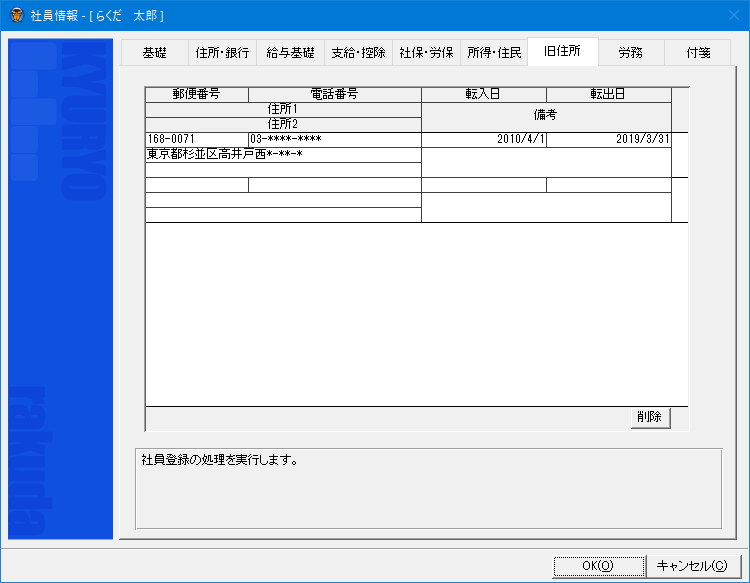Switch to the 基礎 tab
Image resolution: width=750 pixels, height=583 pixels.
click(x=154, y=53)
